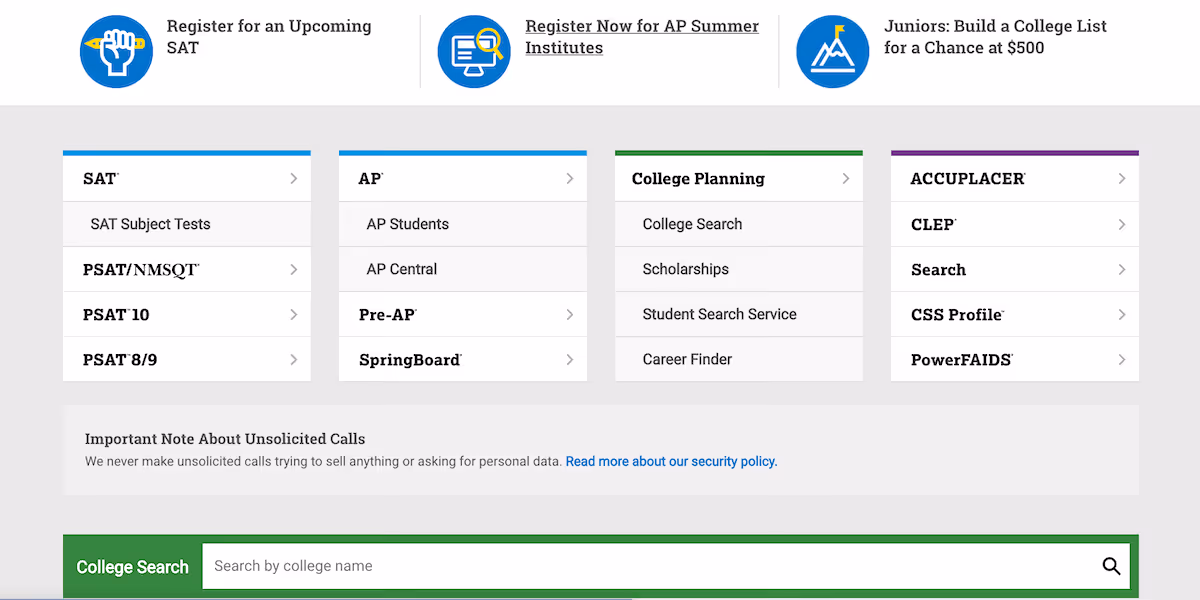This screenshot has width=1200, height=600.
Task: Click the mountain flag college list icon
Action: [833, 51]
